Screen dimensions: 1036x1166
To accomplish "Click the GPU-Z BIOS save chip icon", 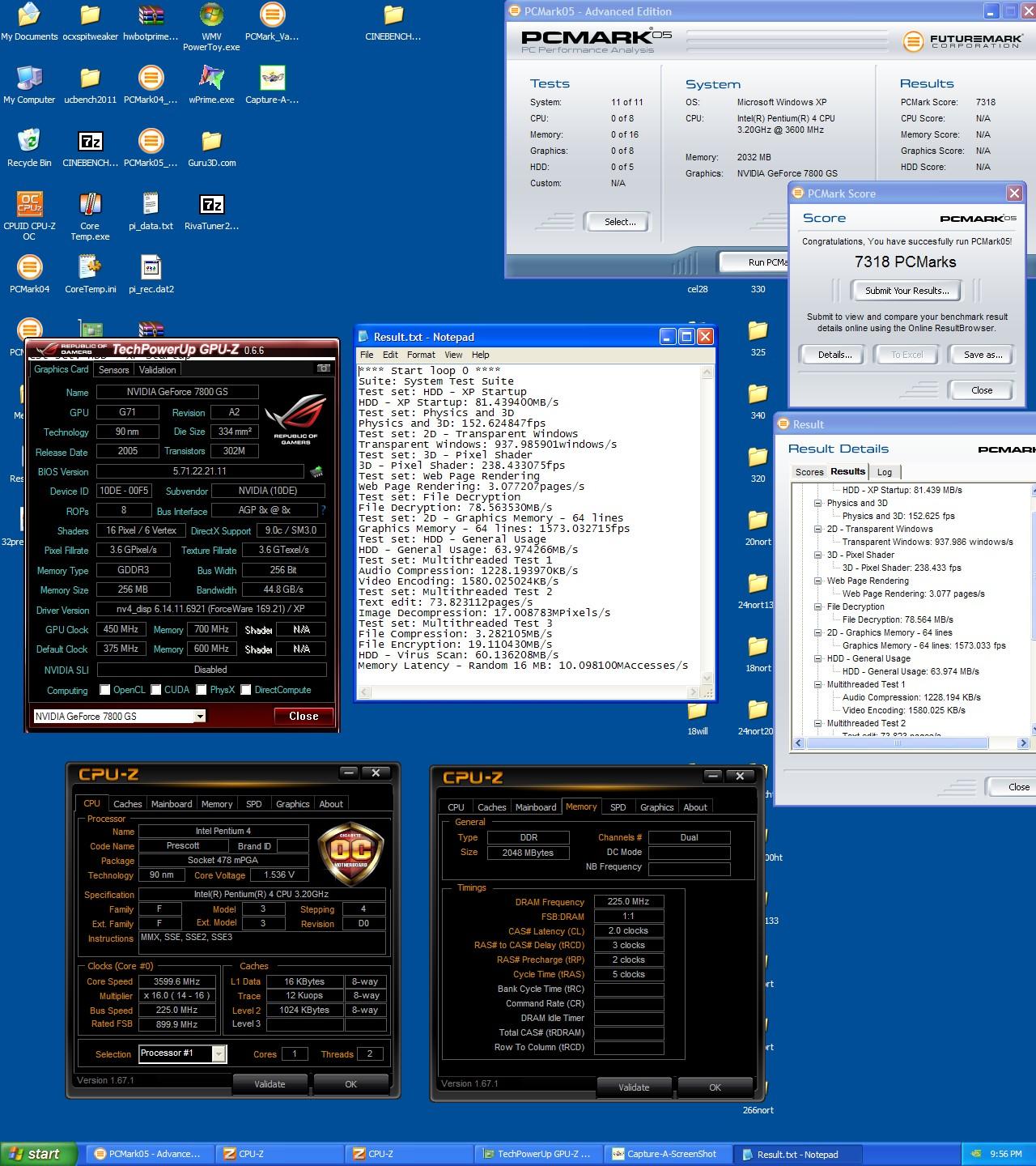I will (316, 471).
